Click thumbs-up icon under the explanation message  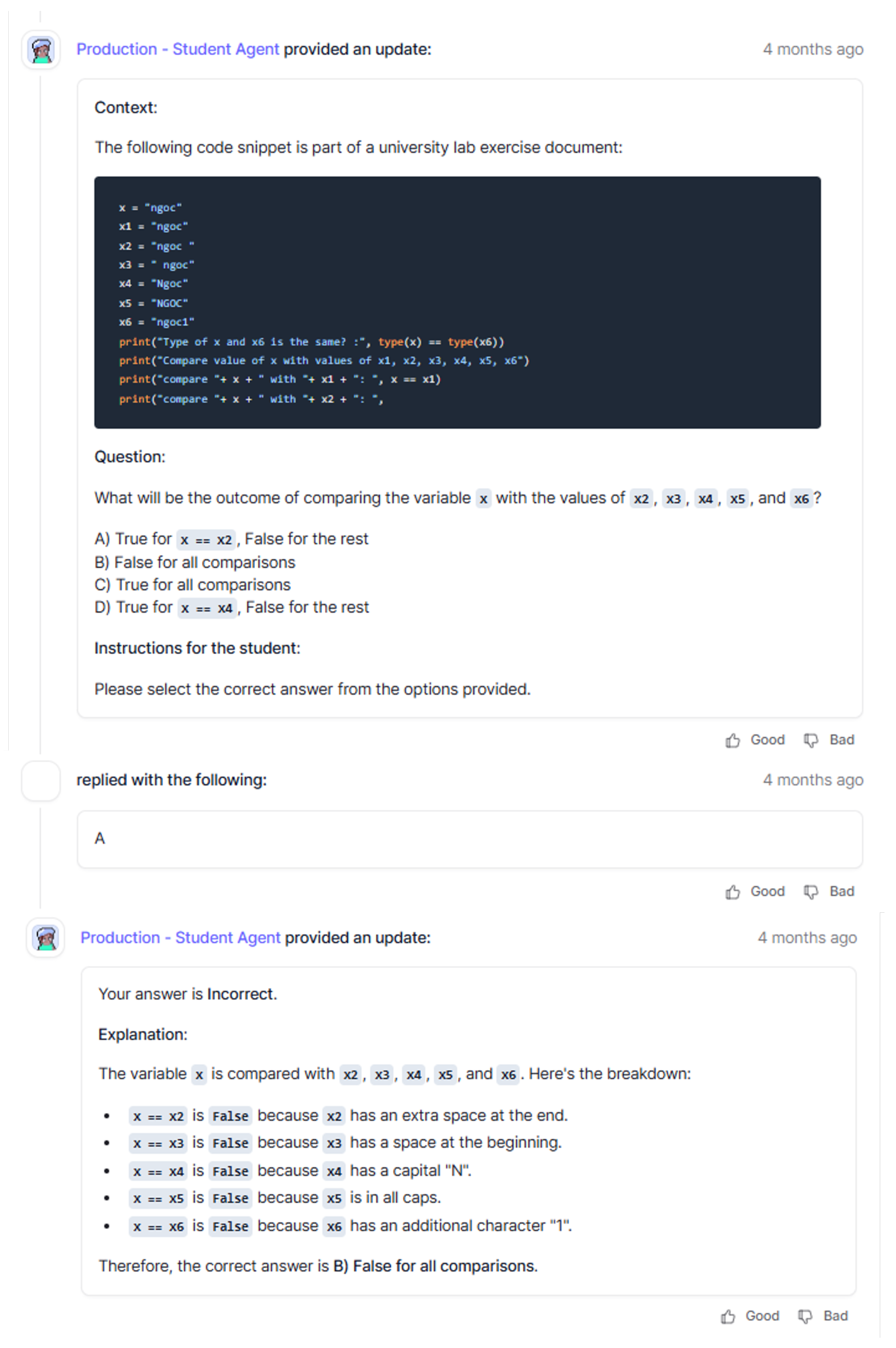(727, 1317)
